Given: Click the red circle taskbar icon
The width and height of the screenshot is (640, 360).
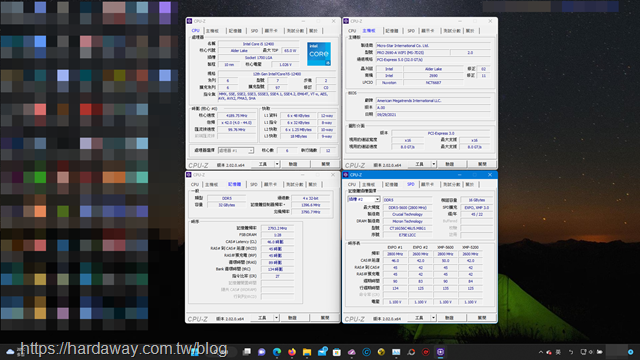Looking at the screenshot, I should 426,352.
